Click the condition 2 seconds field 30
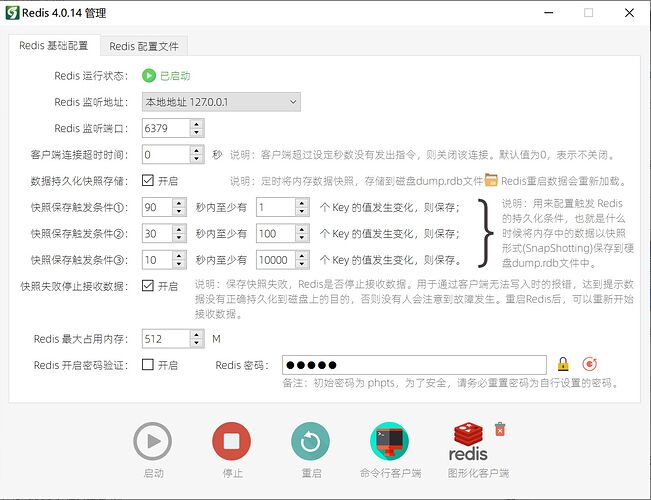This screenshot has height=500, width=651. point(157,233)
